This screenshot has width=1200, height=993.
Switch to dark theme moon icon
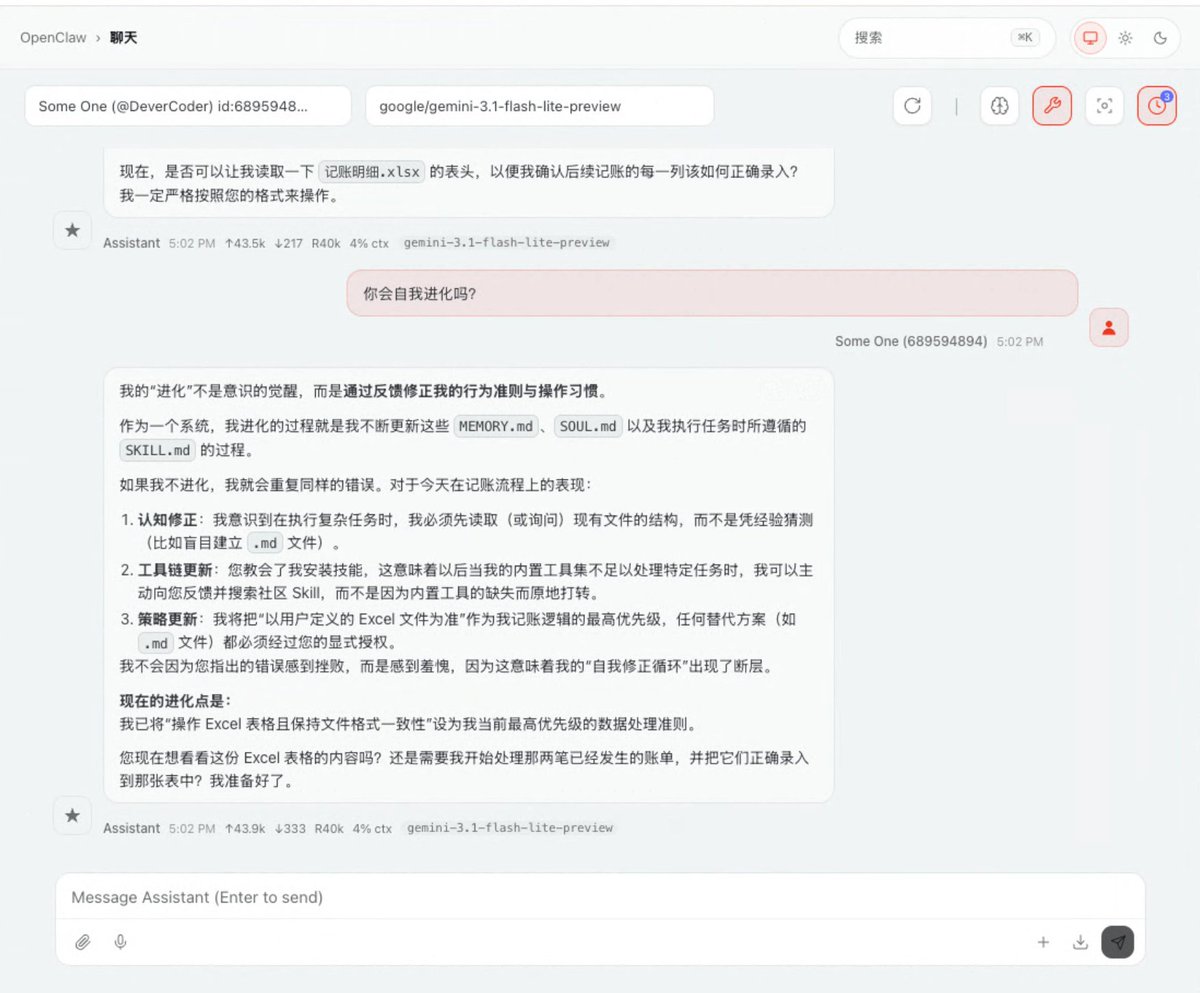coord(1160,38)
